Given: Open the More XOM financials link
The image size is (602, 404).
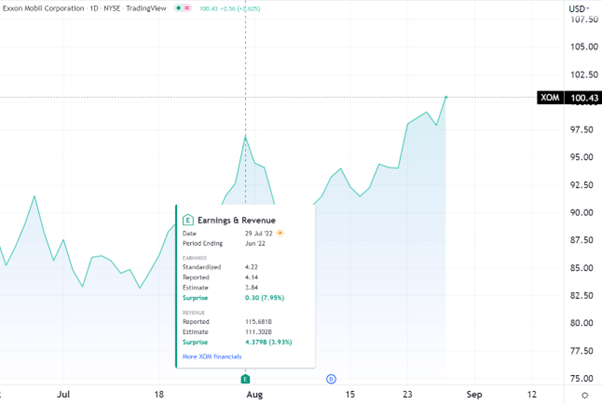Looking at the screenshot, I should click(x=212, y=357).
